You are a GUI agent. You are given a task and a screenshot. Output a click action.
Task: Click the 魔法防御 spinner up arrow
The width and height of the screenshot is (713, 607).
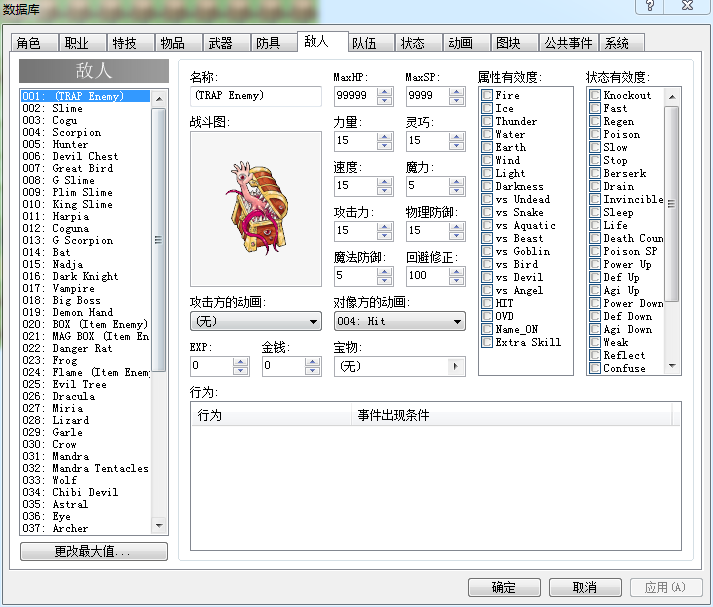[x=385, y=271]
